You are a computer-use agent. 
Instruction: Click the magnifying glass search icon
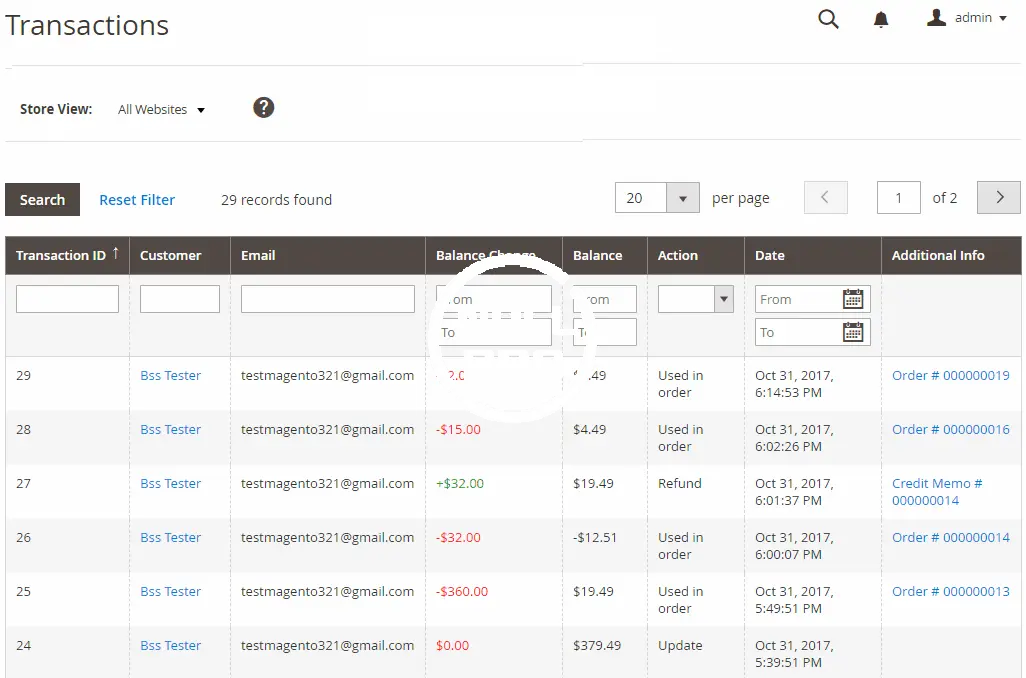[828, 19]
